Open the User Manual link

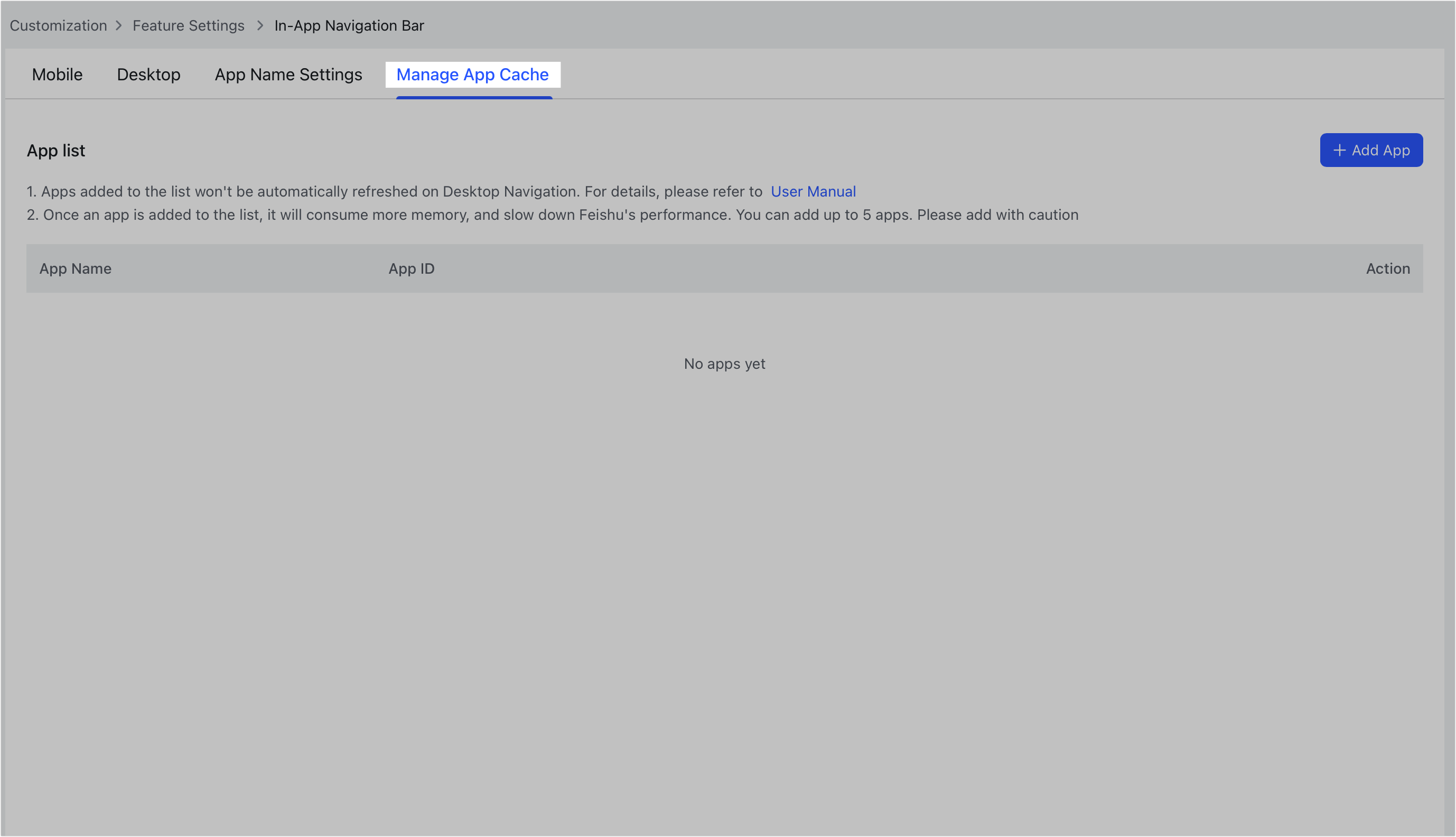coord(813,191)
